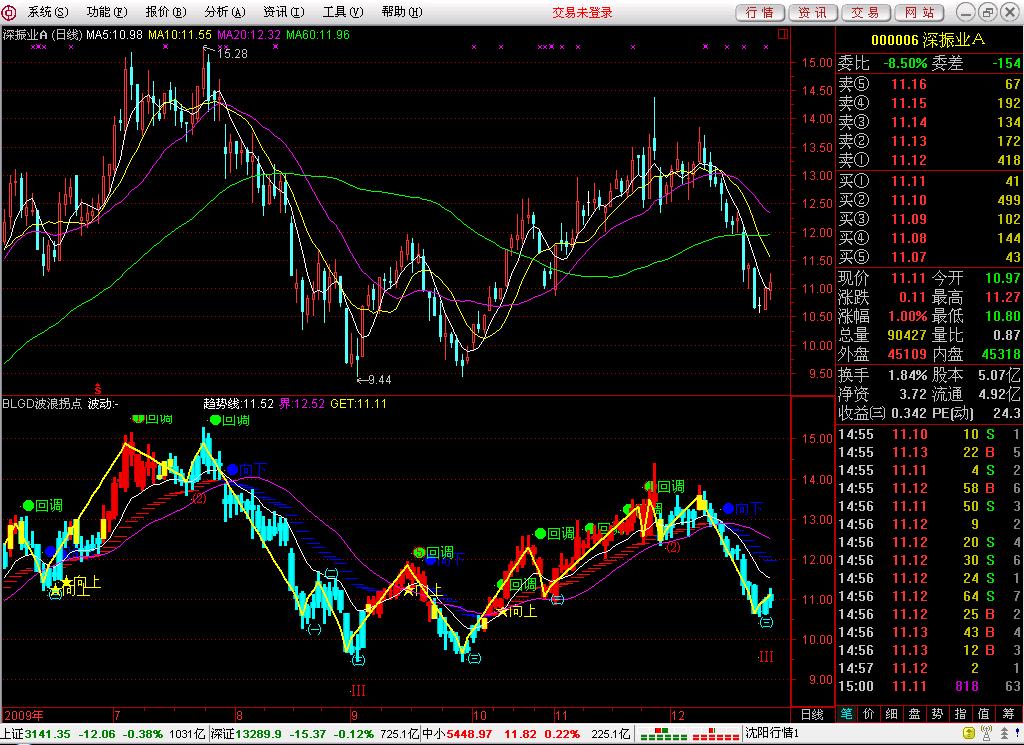The image size is (1024, 745).
Task: Select the 盘 tab
Action: 915,714
